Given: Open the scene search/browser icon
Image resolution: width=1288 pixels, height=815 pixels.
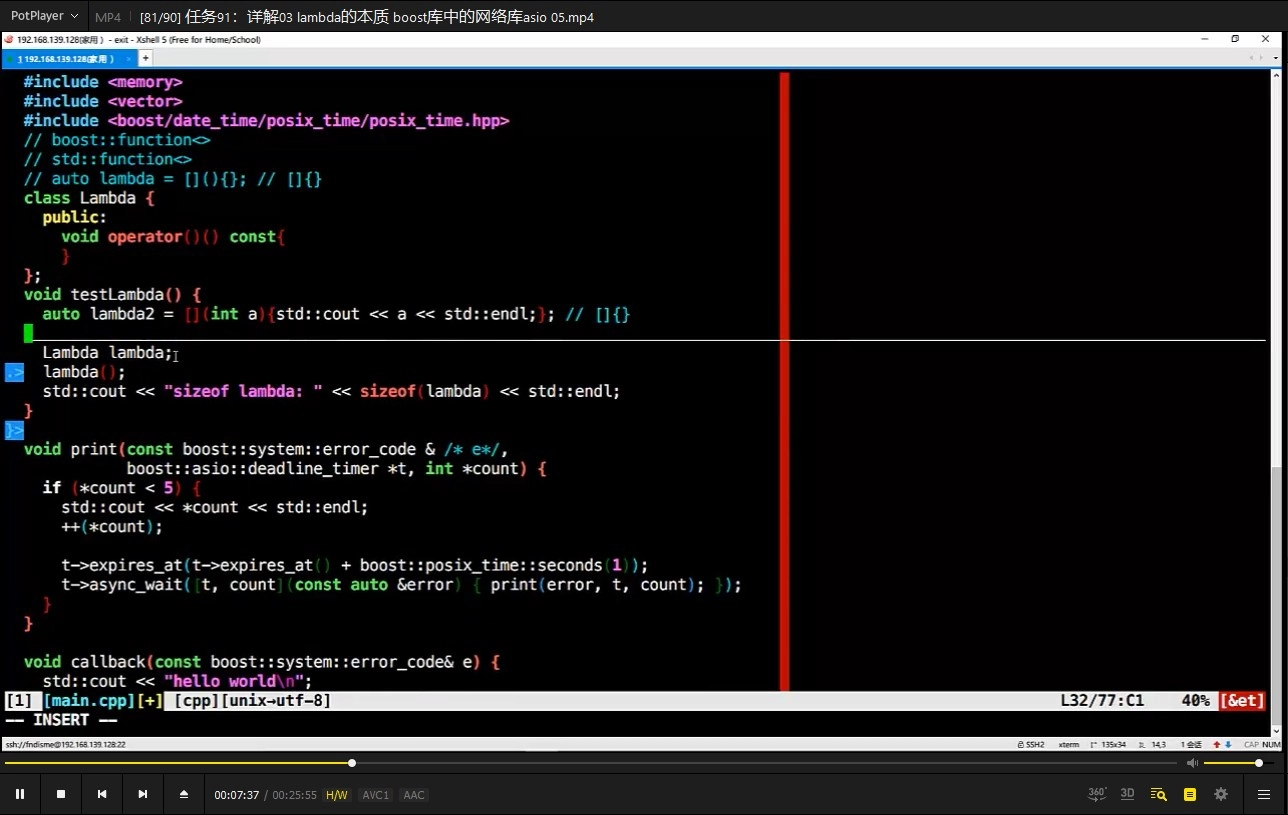Looking at the screenshot, I should coord(1159,794).
